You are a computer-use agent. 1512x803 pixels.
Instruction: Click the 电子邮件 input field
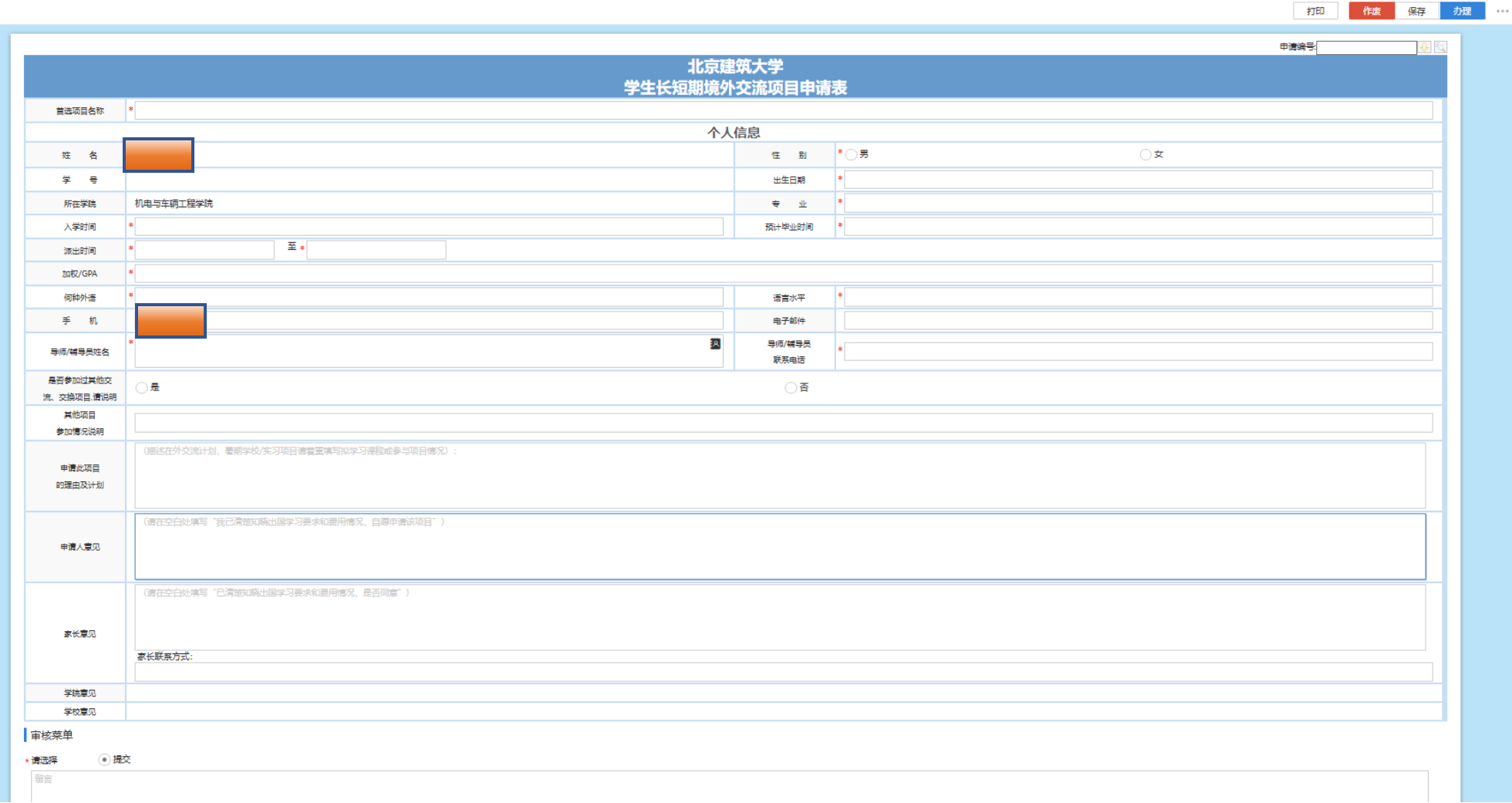(x=1138, y=321)
